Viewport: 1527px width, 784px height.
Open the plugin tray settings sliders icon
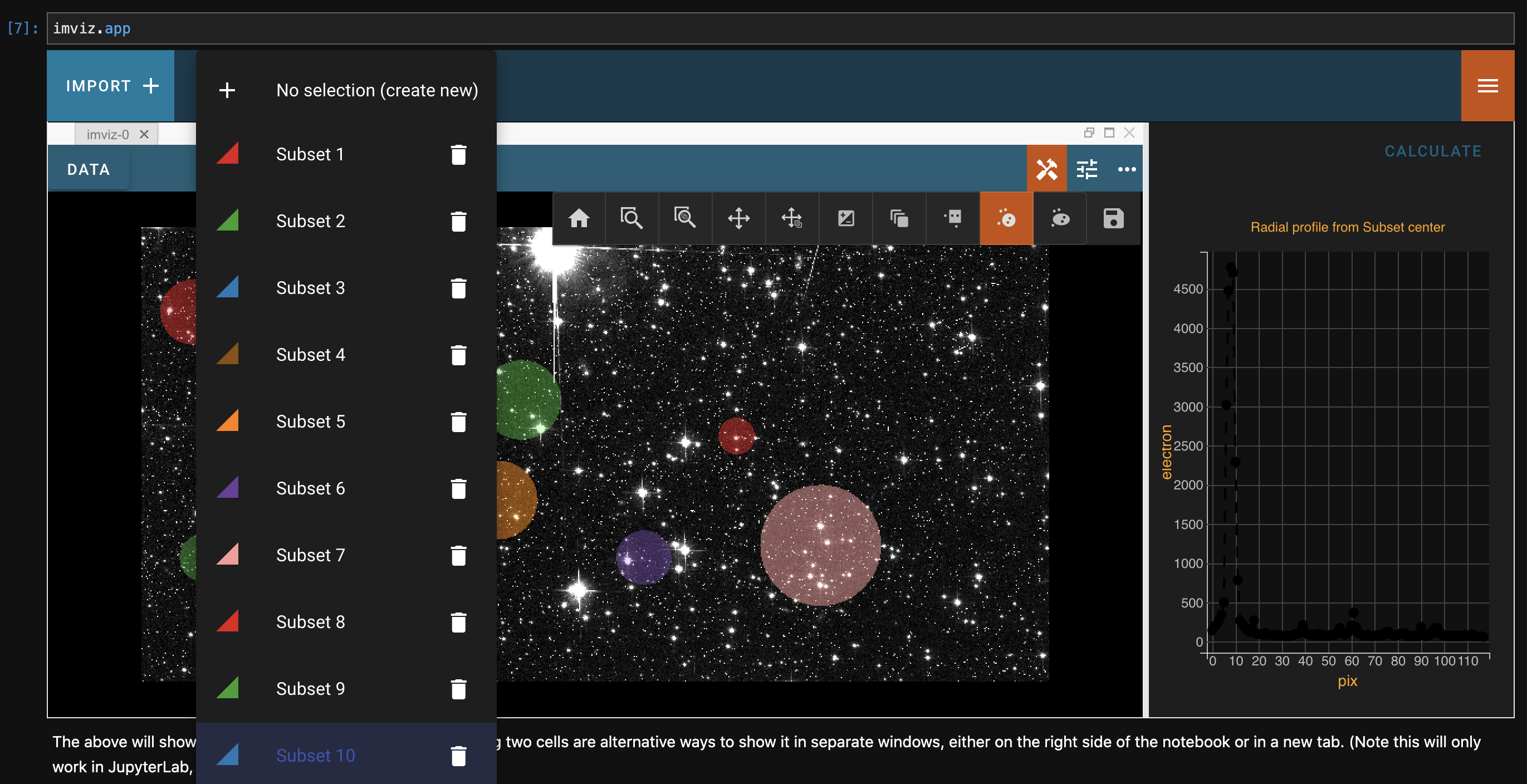(x=1087, y=169)
